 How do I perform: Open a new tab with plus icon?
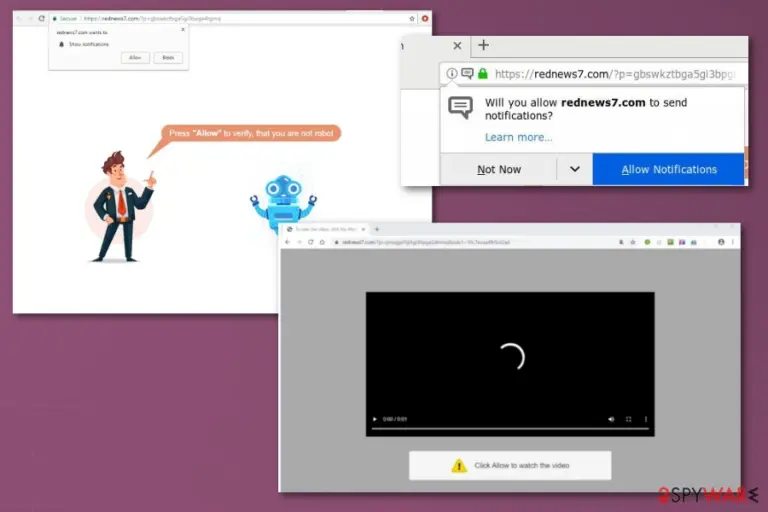coord(483,45)
